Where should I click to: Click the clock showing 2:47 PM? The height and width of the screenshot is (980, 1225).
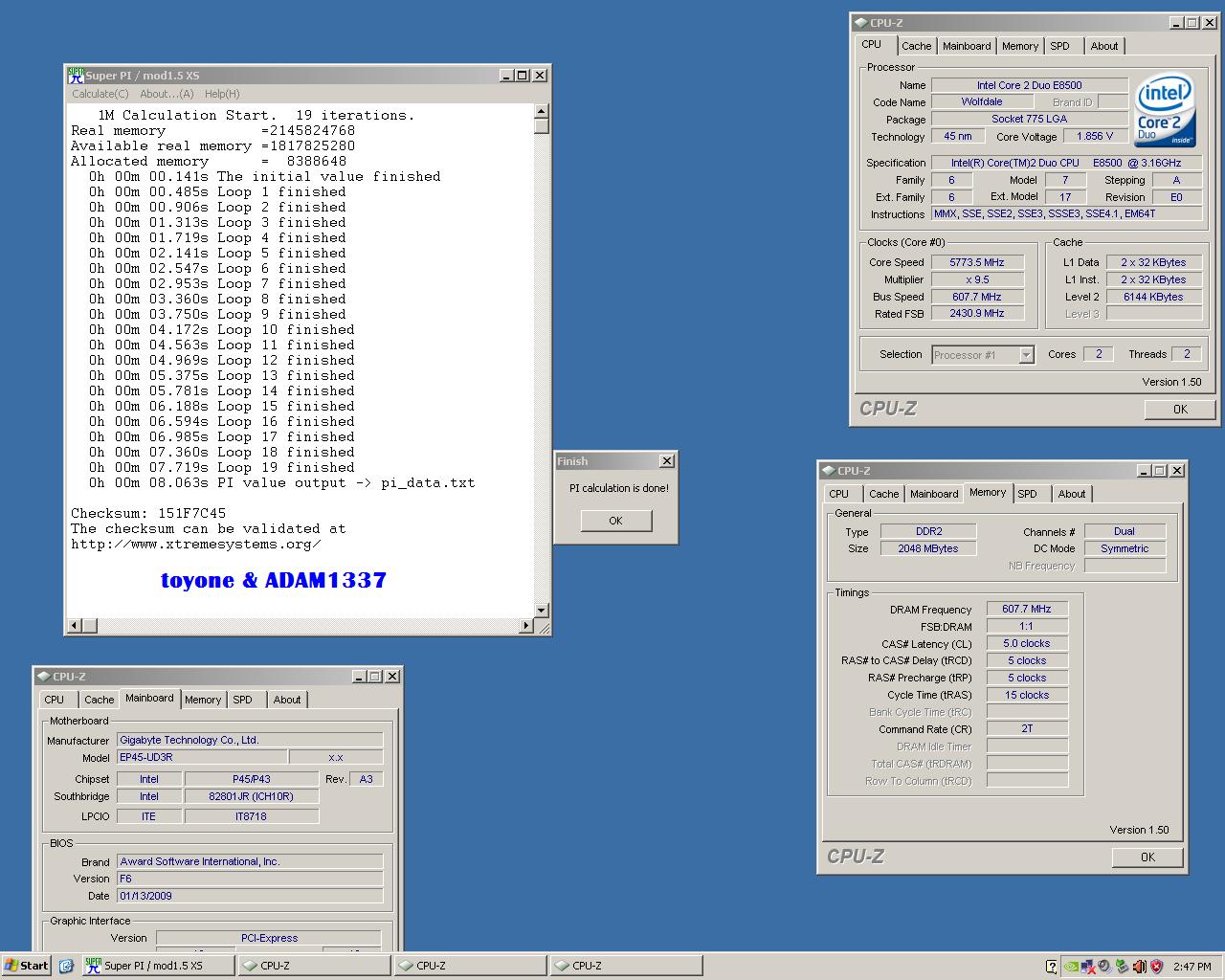click(x=1192, y=967)
